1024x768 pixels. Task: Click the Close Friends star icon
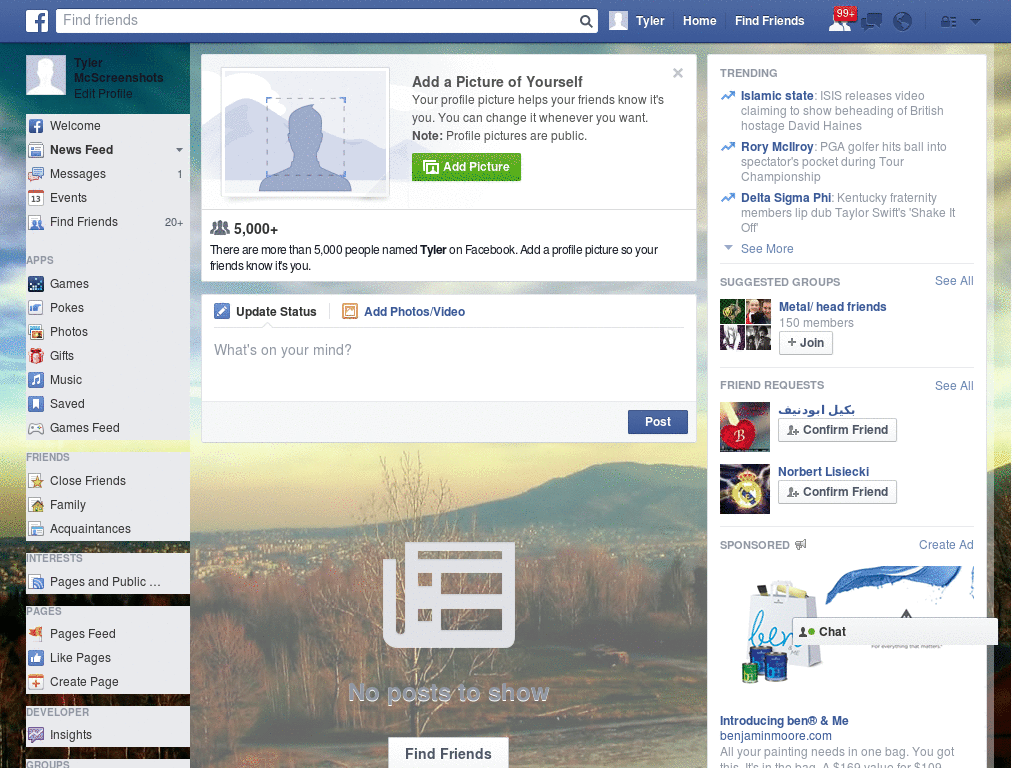pos(36,481)
